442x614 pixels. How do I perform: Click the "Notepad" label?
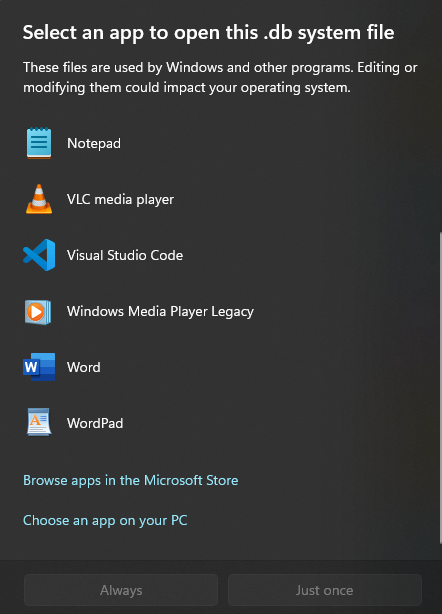[x=94, y=143]
